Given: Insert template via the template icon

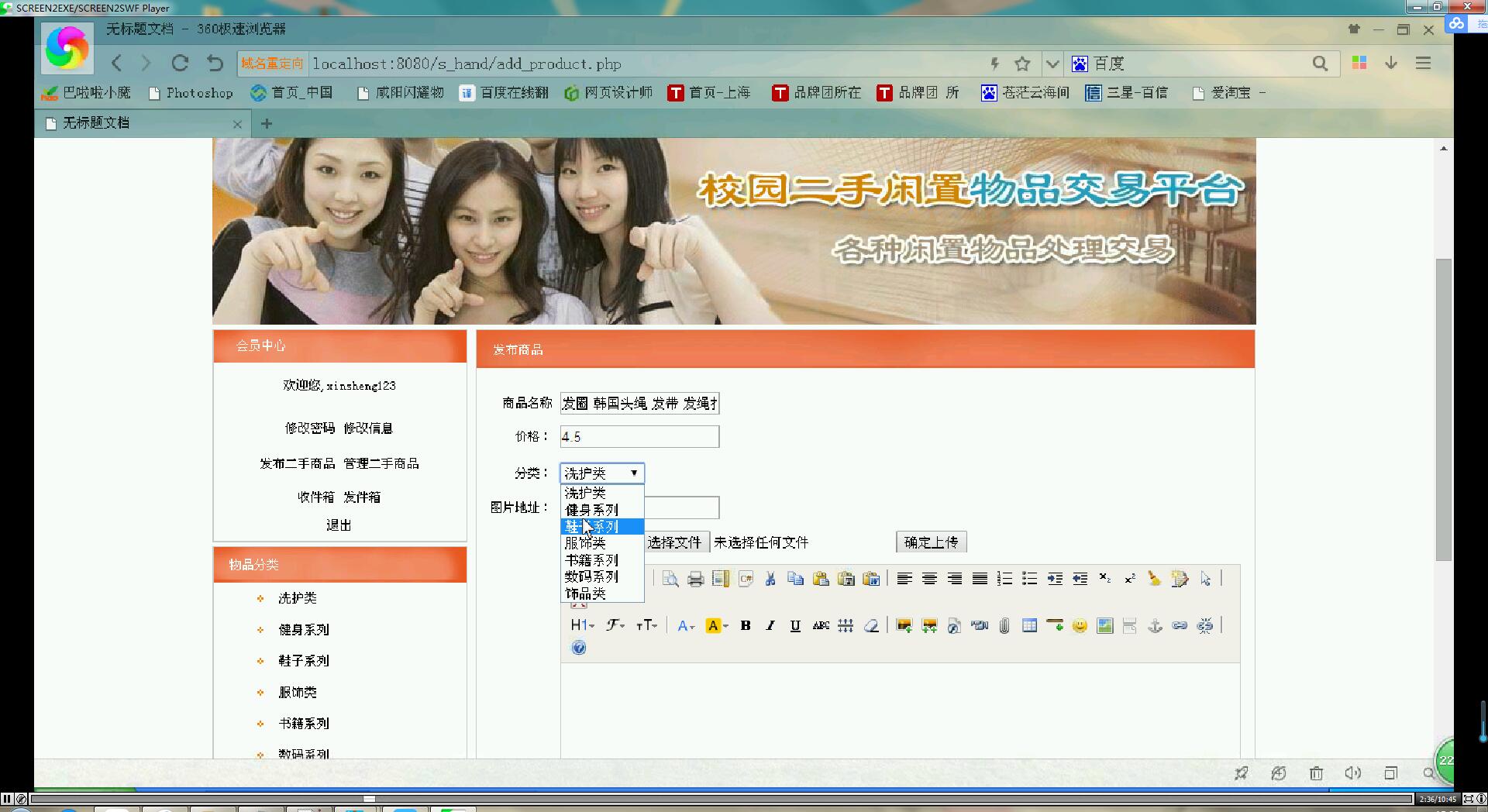Looking at the screenshot, I should click(721, 579).
